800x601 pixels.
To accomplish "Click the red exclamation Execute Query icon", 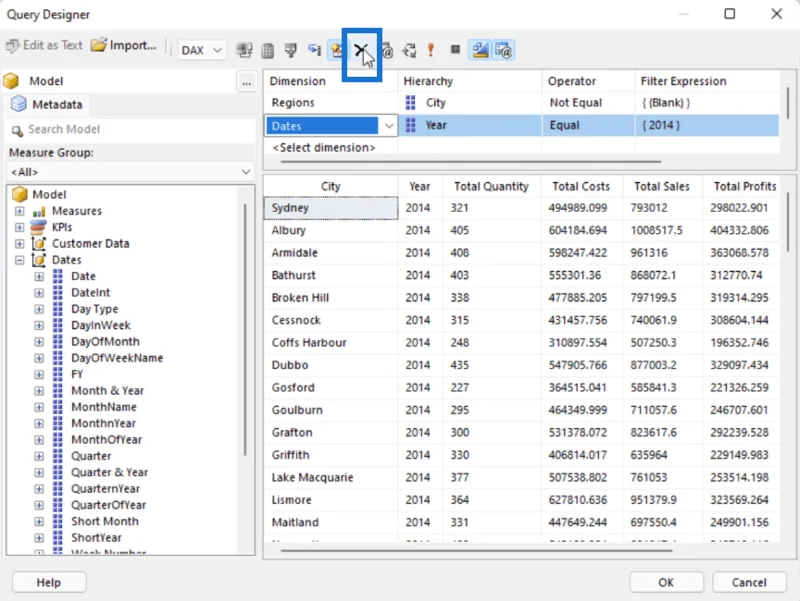I will point(431,50).
